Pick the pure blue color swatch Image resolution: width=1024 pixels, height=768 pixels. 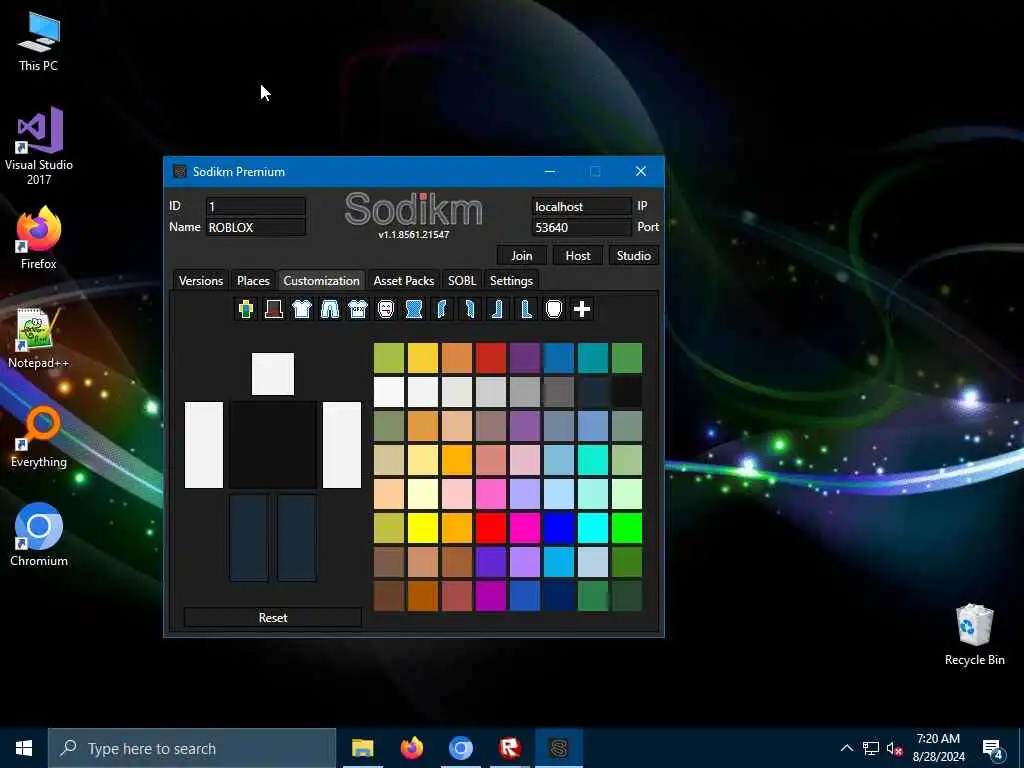[x=559, y=528]
